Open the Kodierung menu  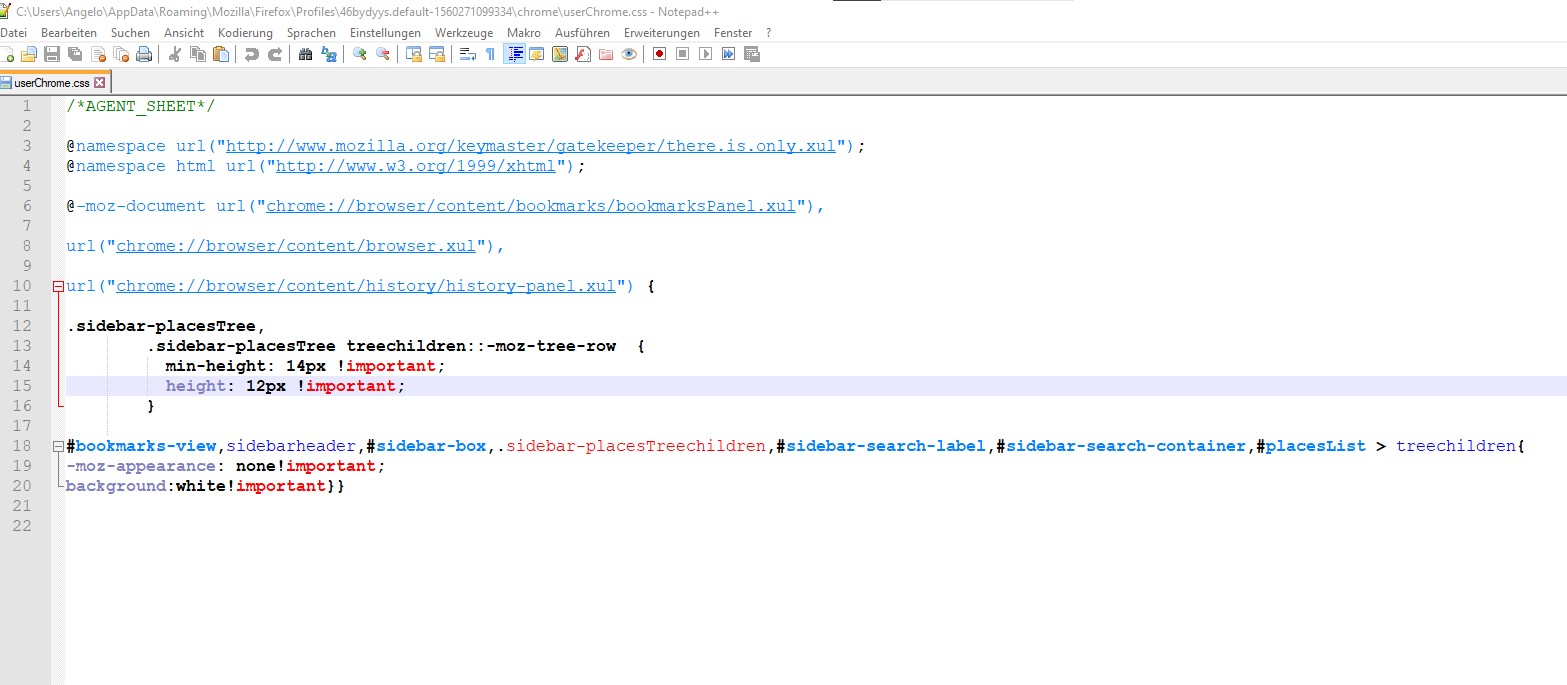245,33
